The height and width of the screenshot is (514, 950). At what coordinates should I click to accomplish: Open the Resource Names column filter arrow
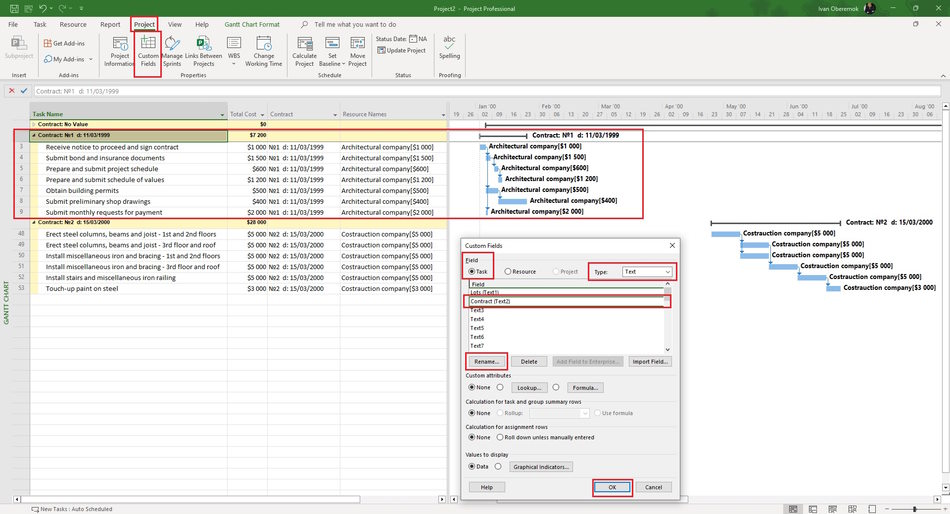coord(443,115)
